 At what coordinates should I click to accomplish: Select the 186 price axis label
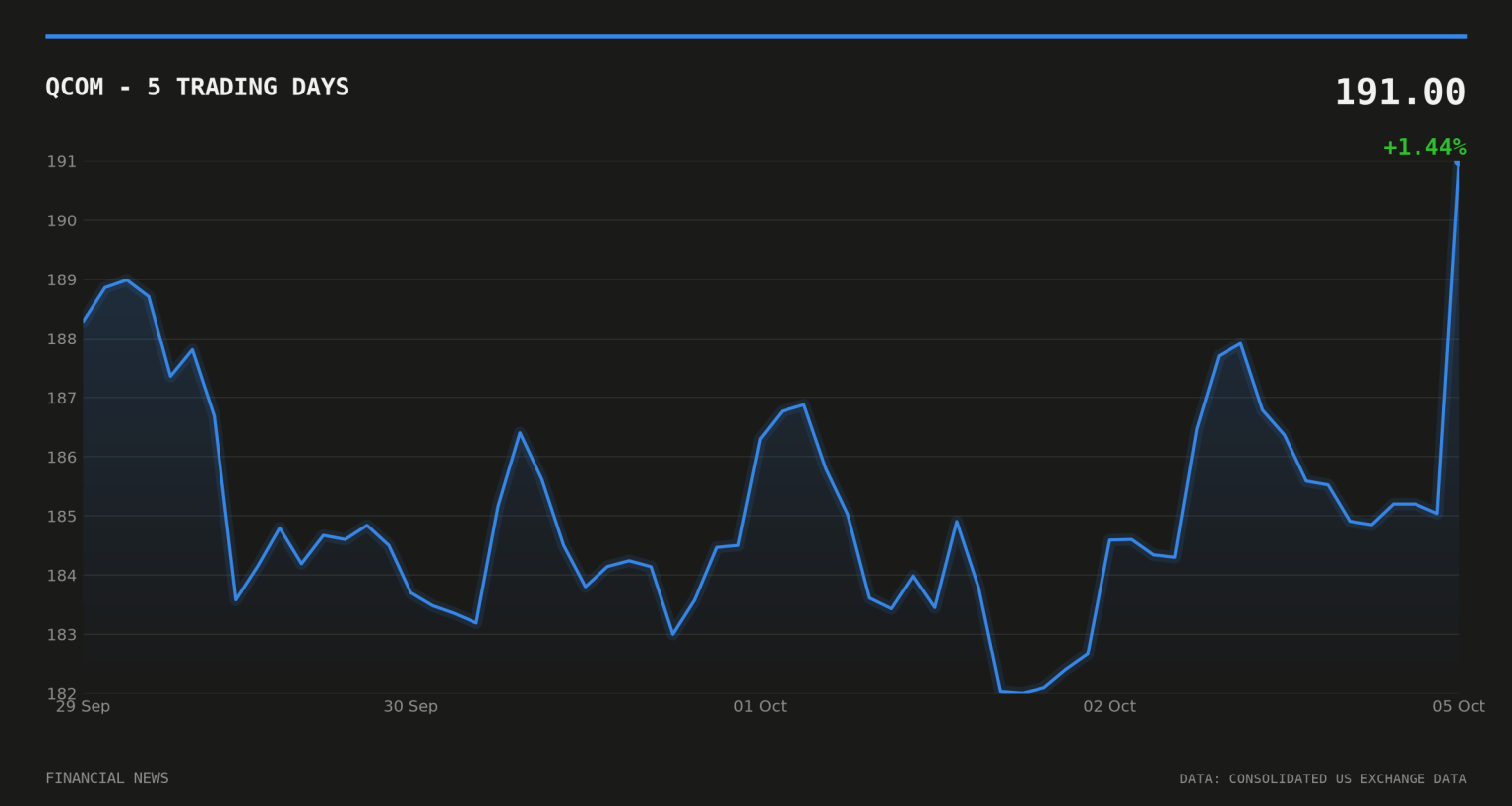coord(62,457)
